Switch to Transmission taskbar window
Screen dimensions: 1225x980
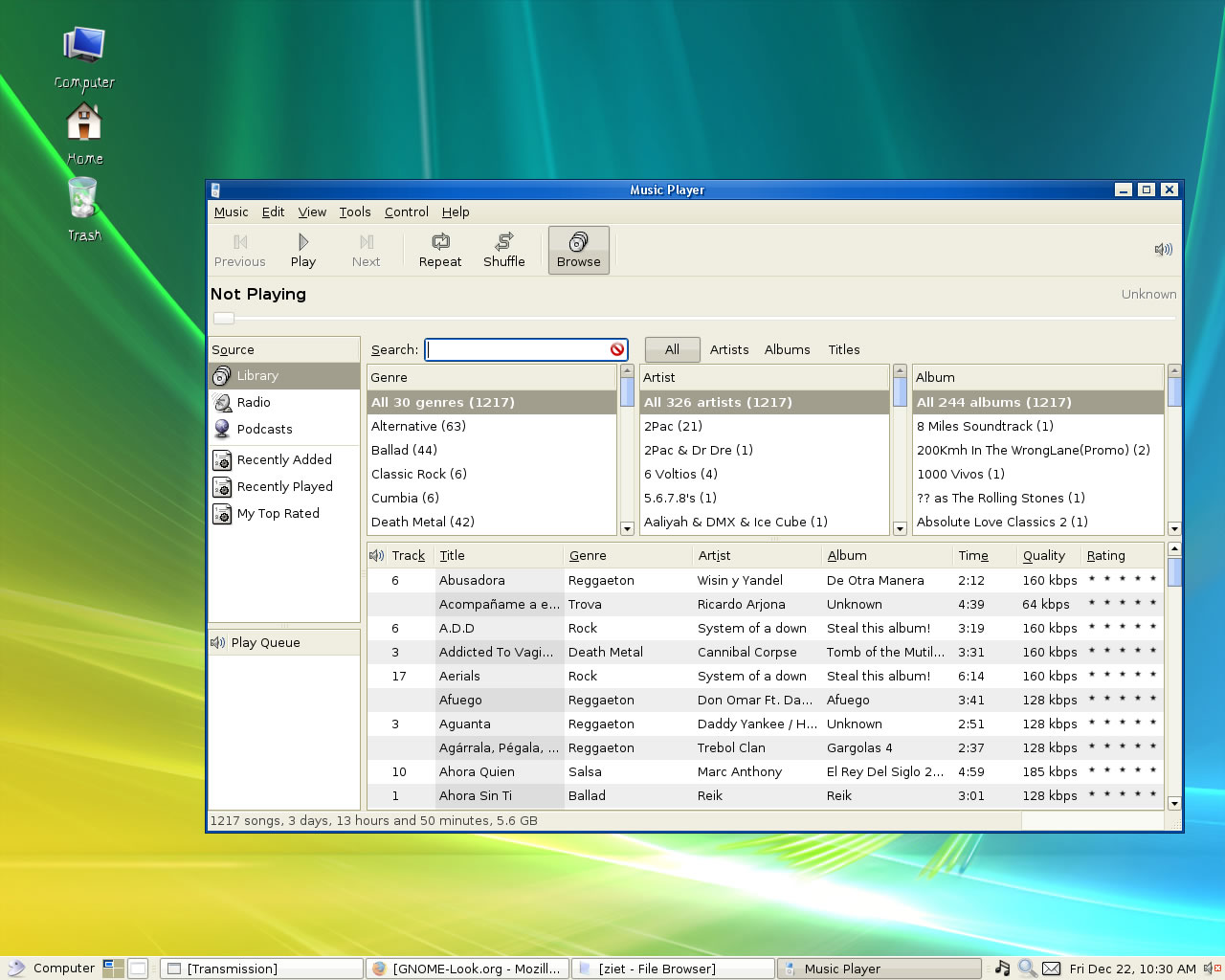click(x=261, y=969)
